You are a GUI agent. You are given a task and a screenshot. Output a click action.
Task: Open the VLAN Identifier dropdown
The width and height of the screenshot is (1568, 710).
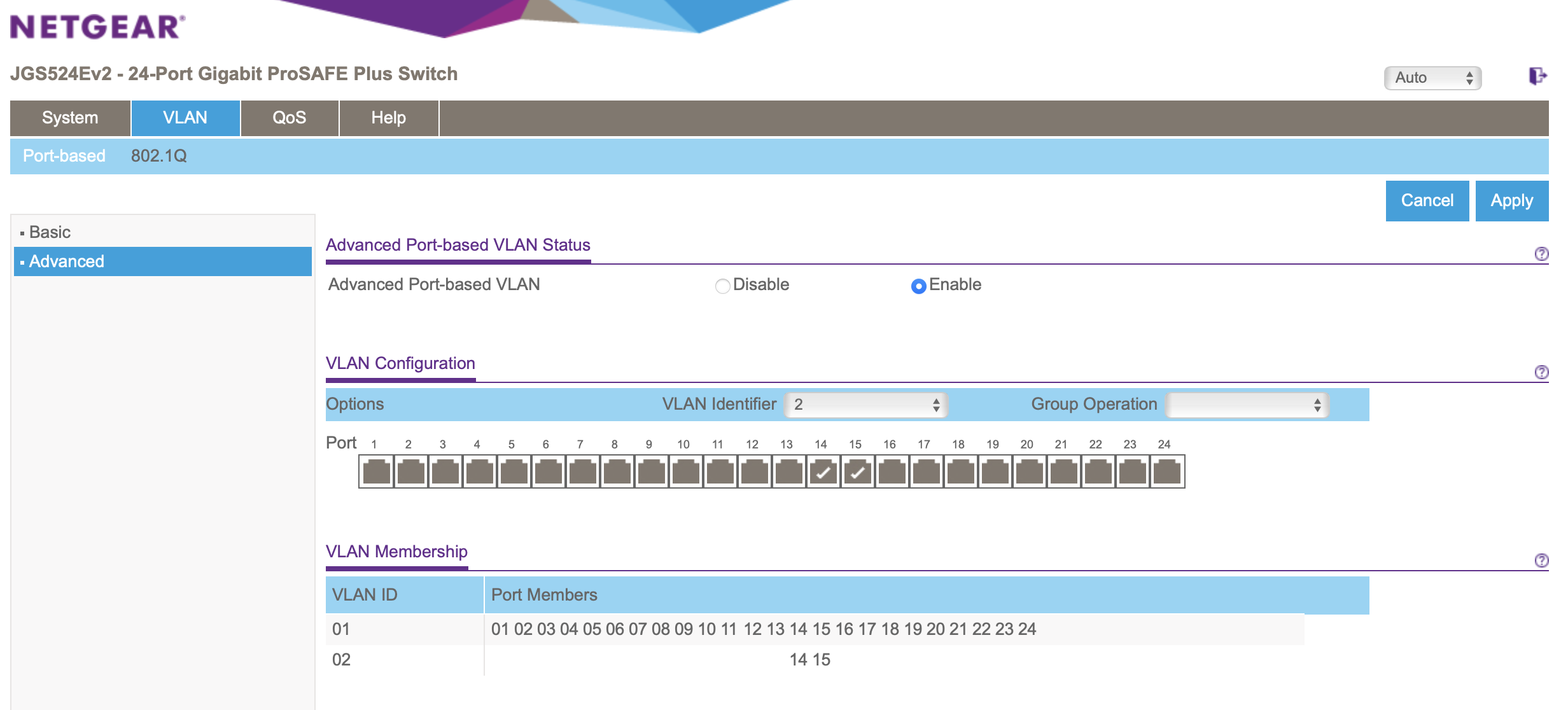(866, 405)
